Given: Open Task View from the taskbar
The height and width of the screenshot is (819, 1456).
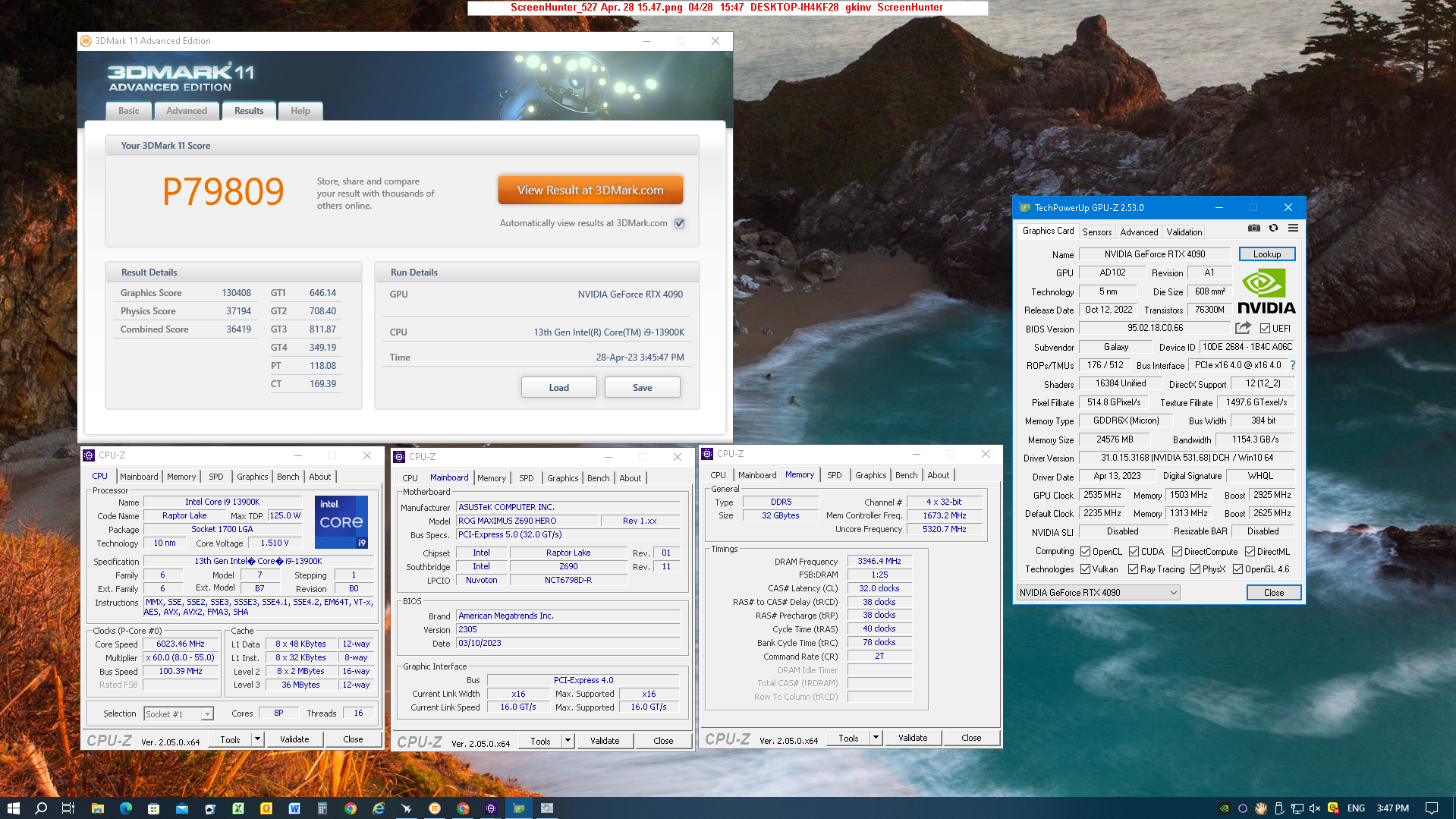Looking at the screenshot, I should [x=68, y=808].
